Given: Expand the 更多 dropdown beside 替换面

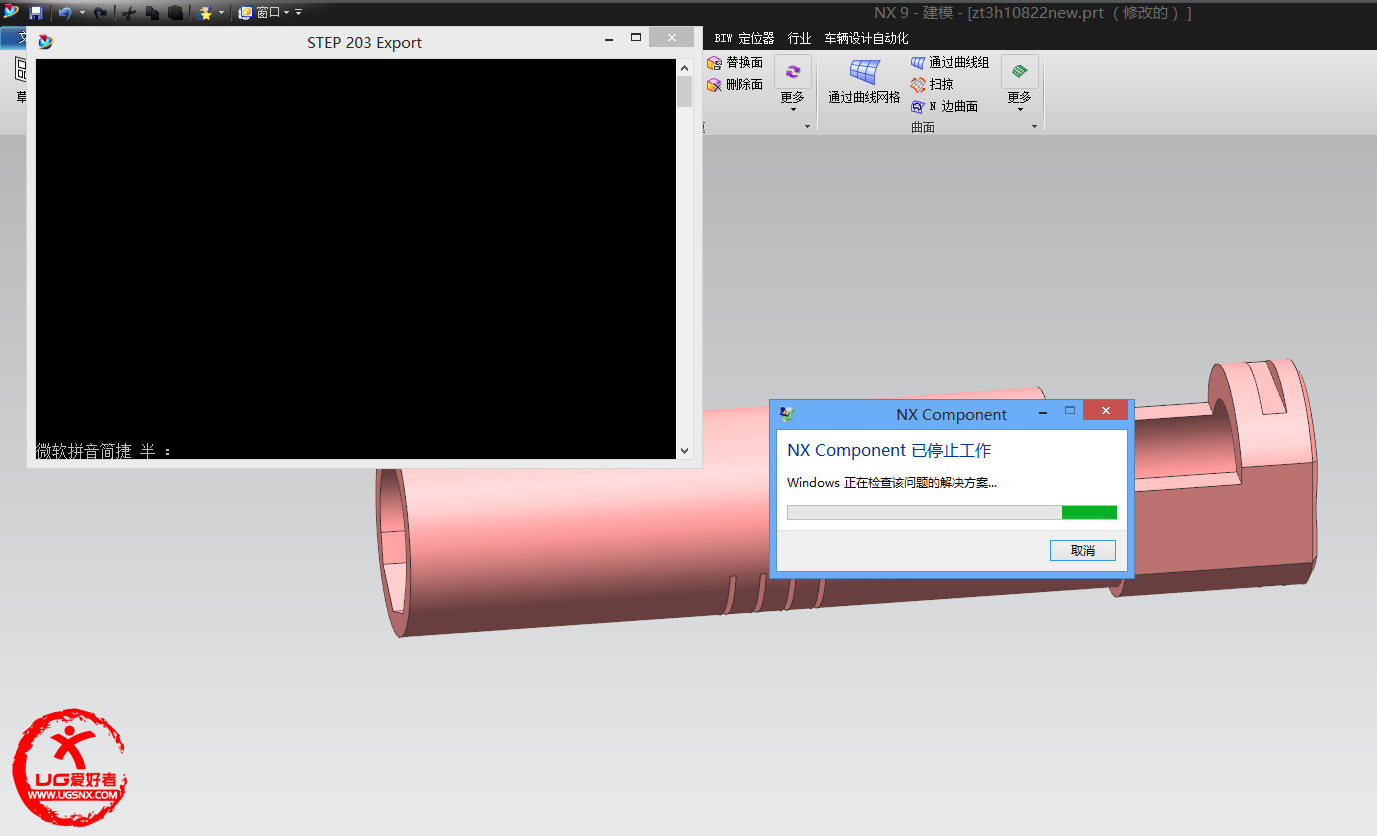Looking at the screenshot, I should pyautogui.click(x=793, y=102).
